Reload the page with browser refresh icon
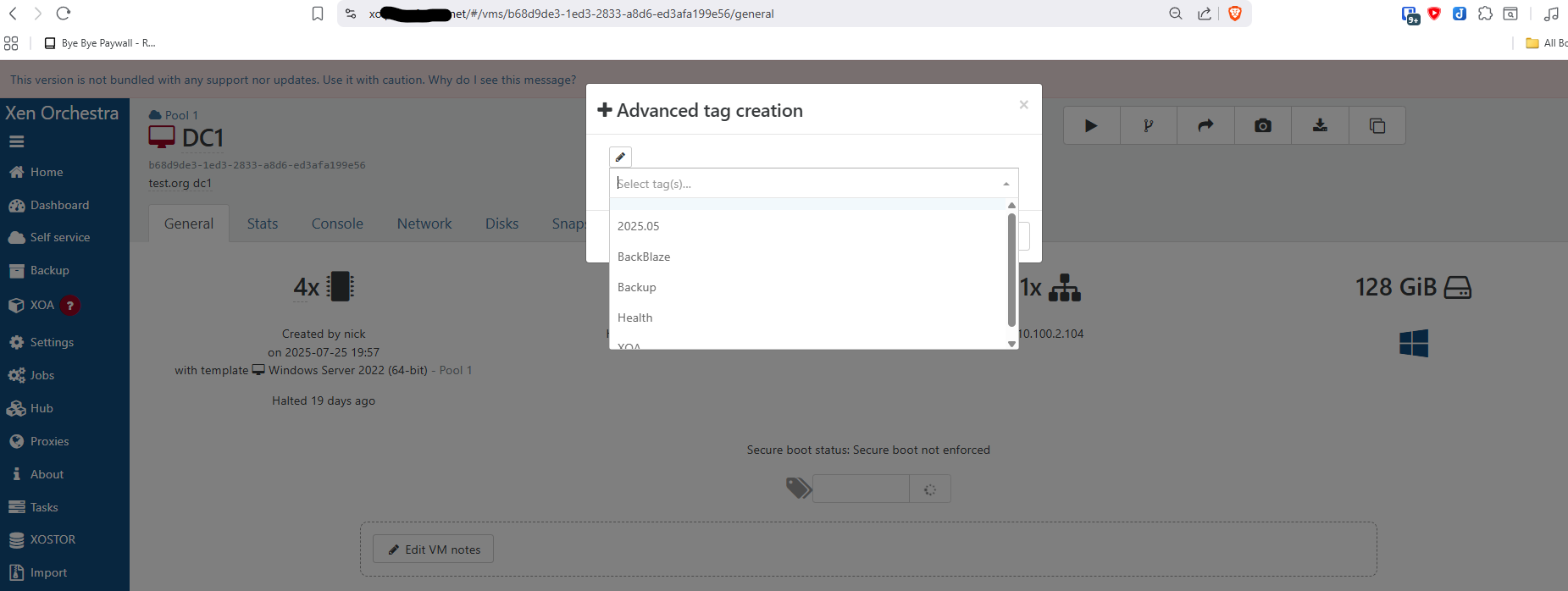 point(64,14)
